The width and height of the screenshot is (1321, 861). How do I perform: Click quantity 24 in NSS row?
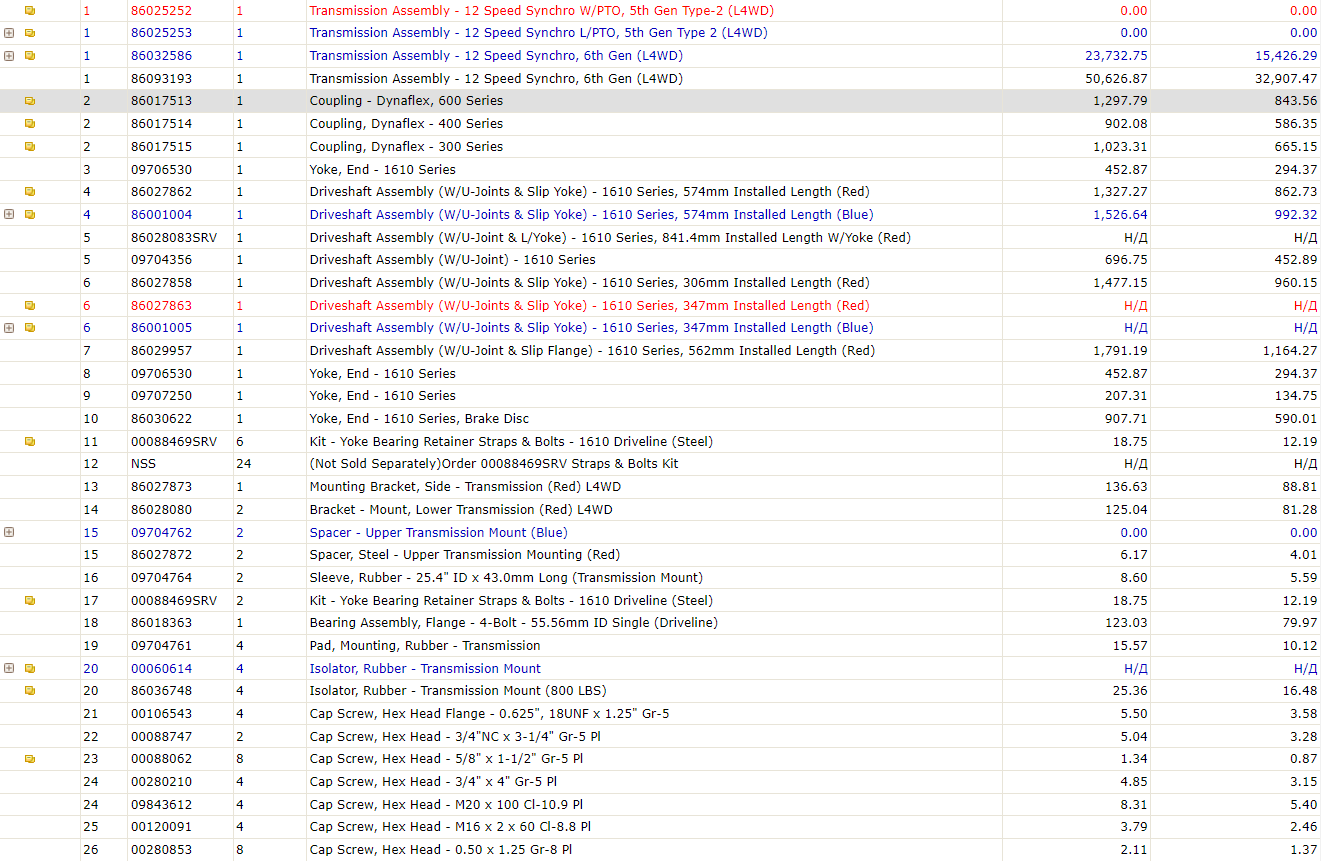(244, 464)
